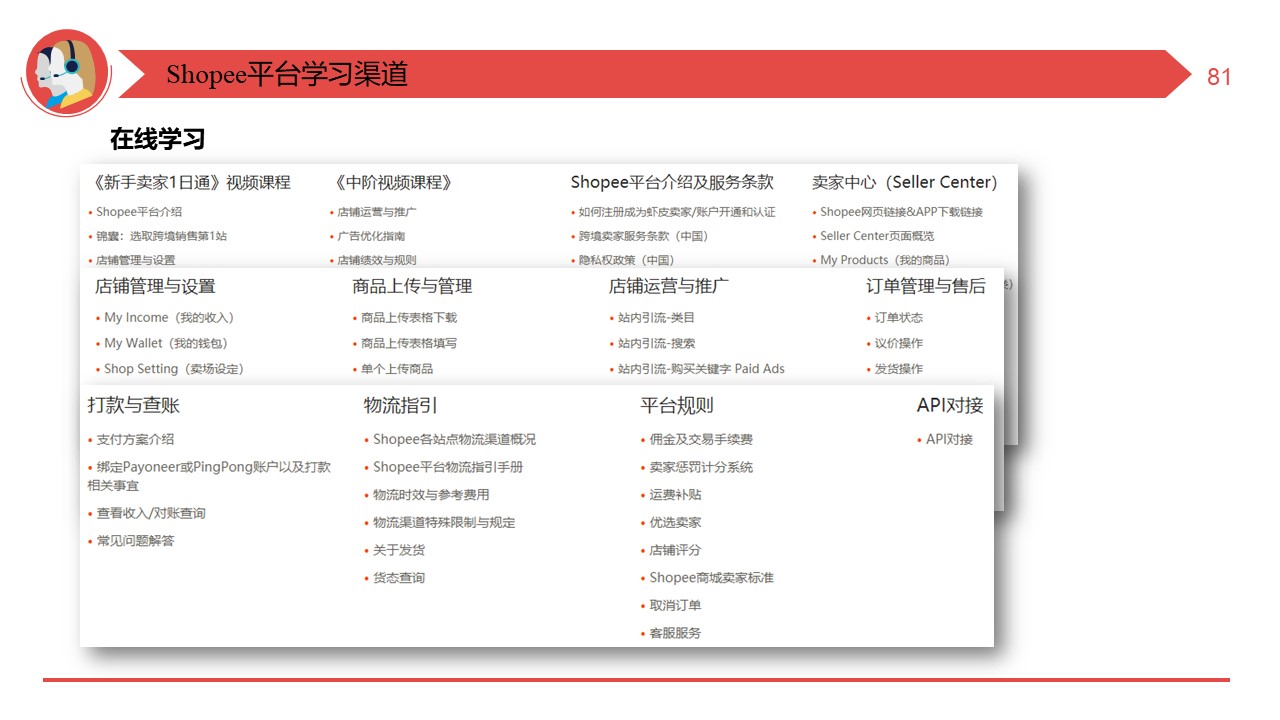Open 隐私权政策（中国） link

[x=626, y=260]
